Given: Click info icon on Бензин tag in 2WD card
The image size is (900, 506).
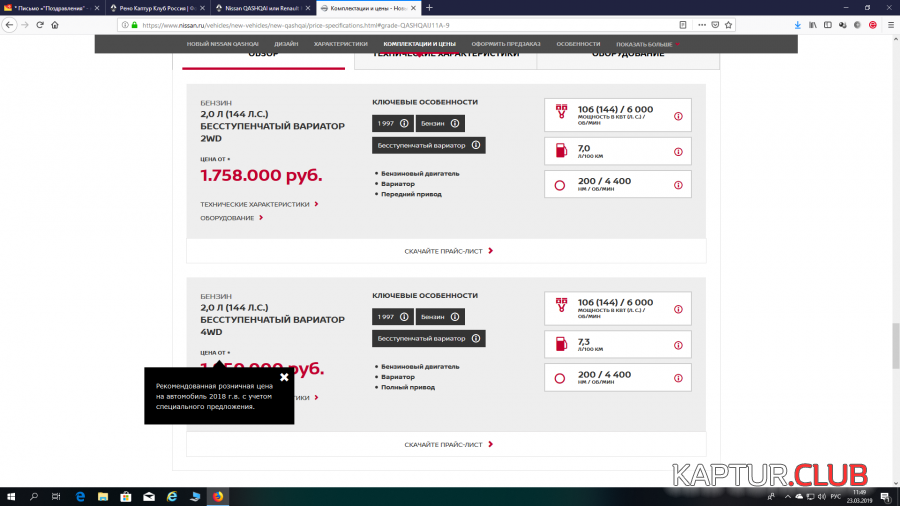Looking at the screenshot, I should click(455, 123).
